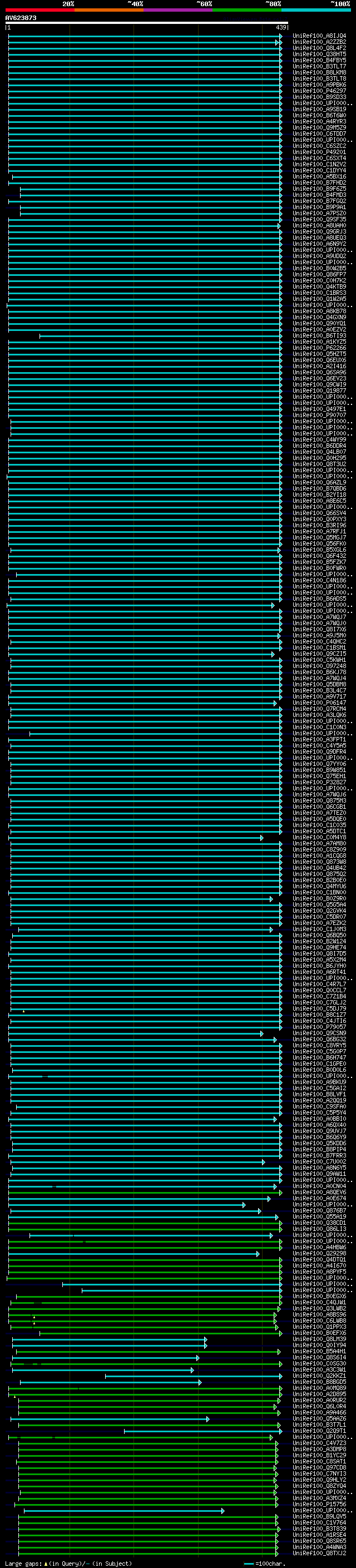This screenshot has width=356, height=1568.
Task: Open the UniRef100_A4I670 entry
Action: point(319,1265)
